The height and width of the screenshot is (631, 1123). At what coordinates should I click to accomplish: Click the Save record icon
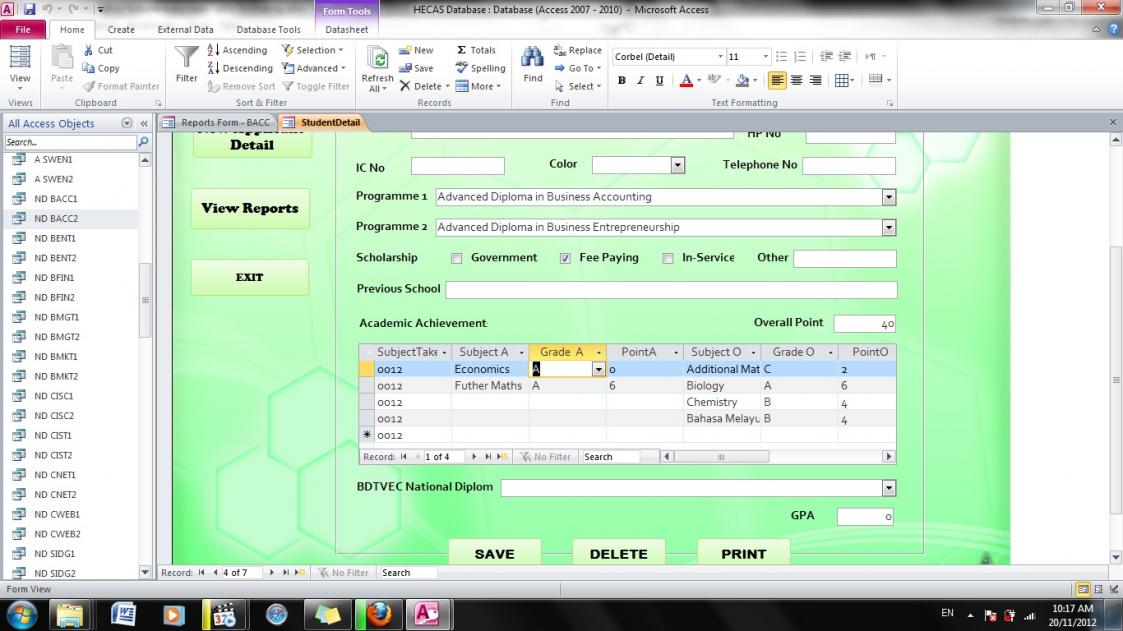point(405,68)
